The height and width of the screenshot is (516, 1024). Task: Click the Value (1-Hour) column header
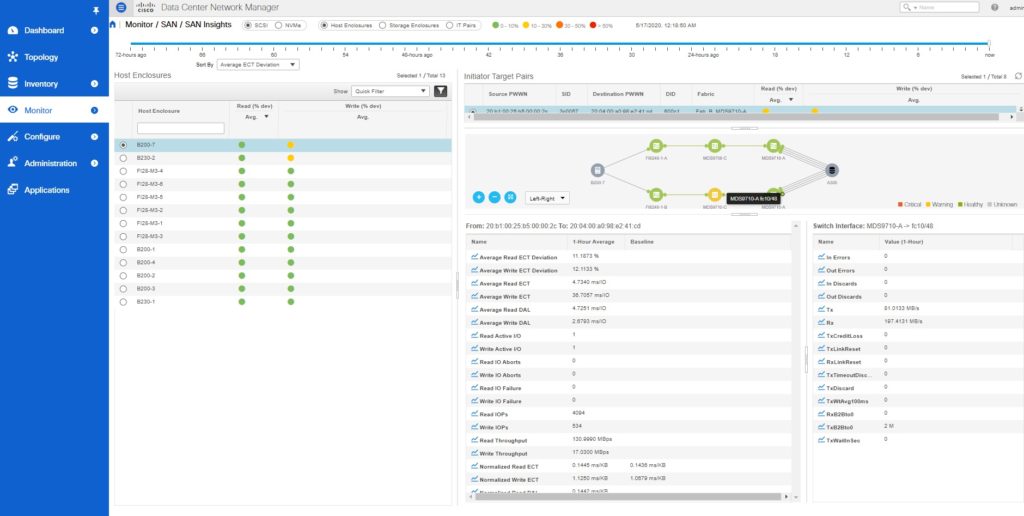(x=902, y=242)
